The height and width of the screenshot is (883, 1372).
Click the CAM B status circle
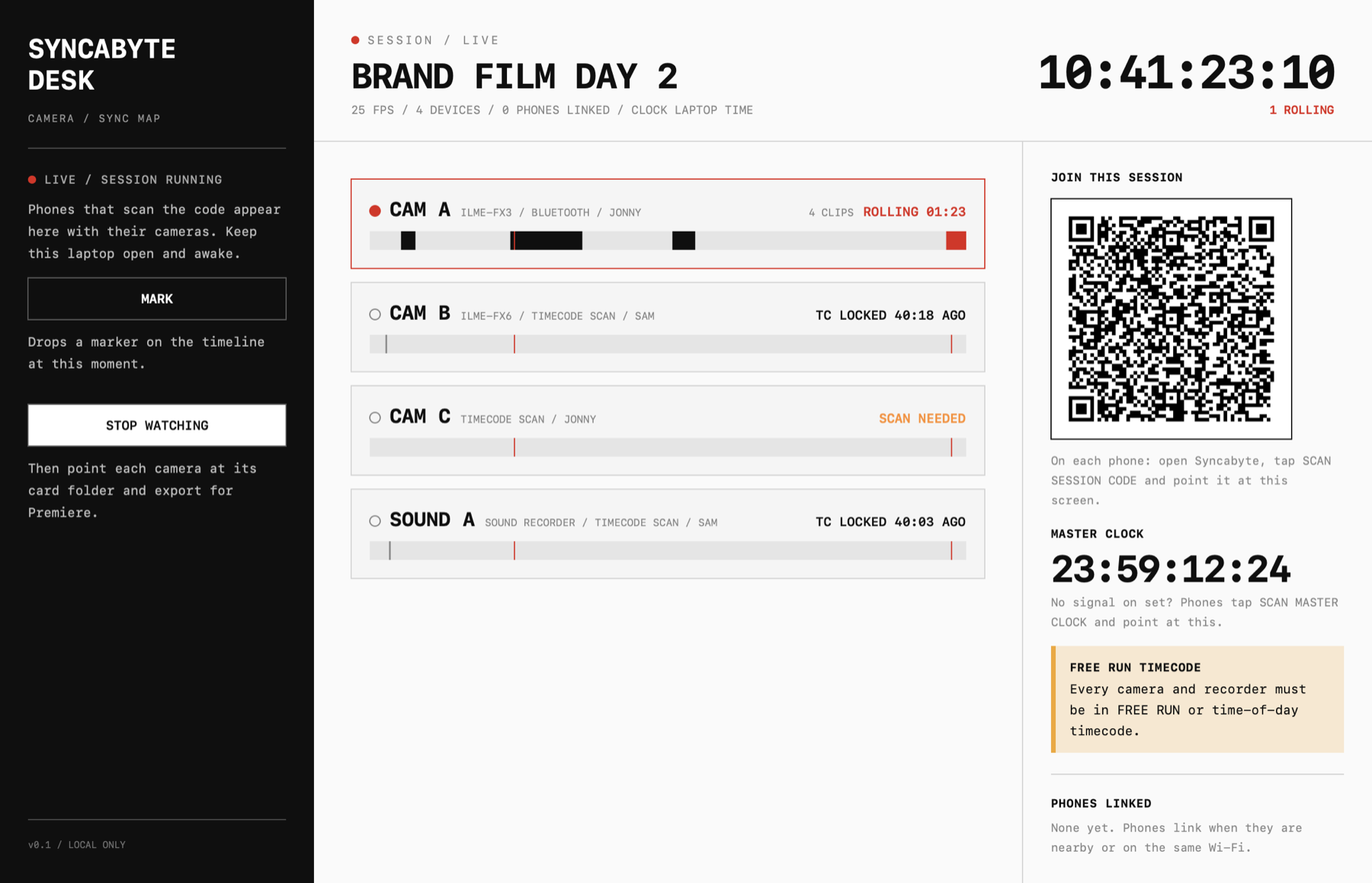375,314
